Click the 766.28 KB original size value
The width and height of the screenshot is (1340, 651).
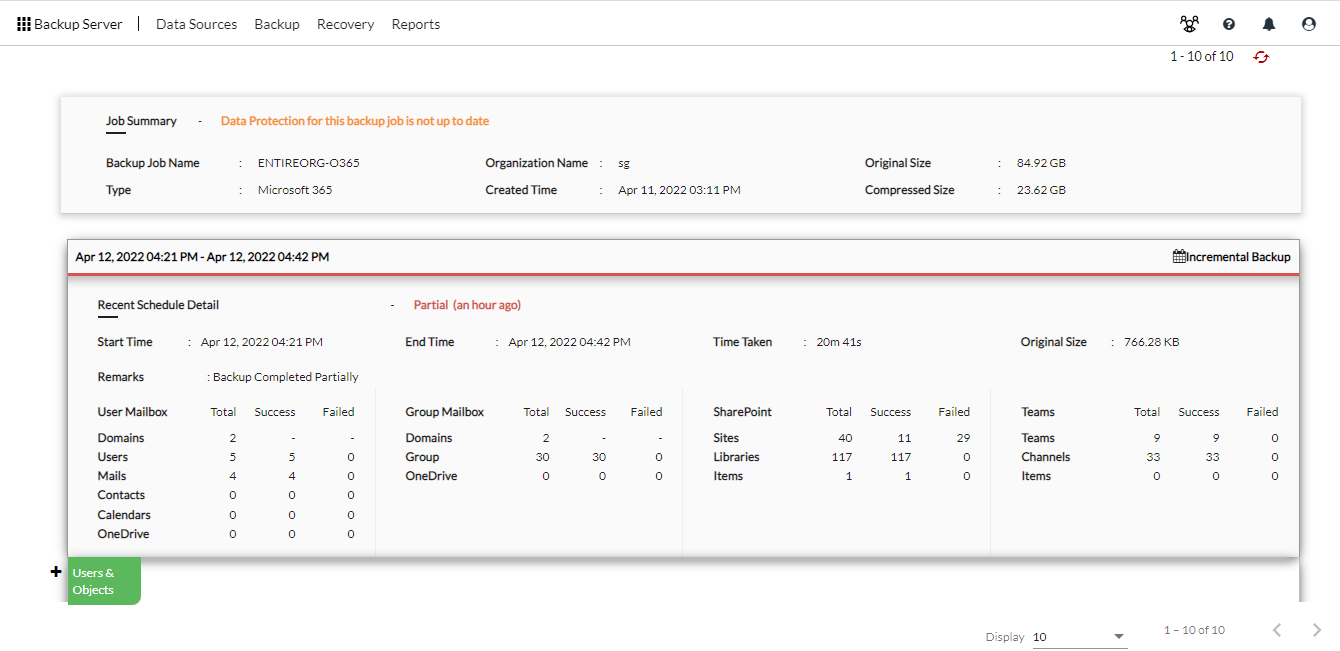[1152, 342]
